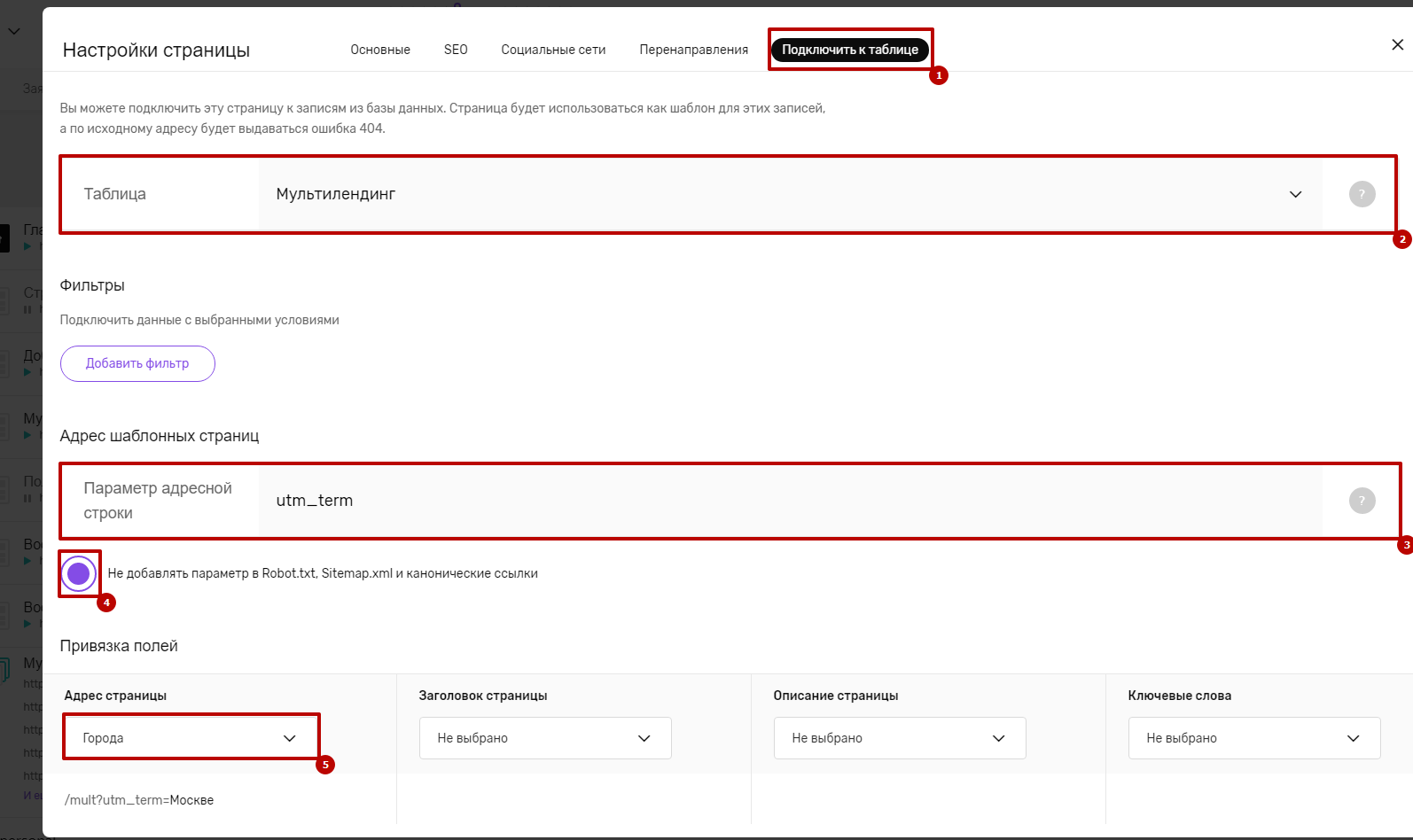Click the Добавить фильтр button
The height and width of the screenshot is (840, 1413).
(x=137, y=363)
